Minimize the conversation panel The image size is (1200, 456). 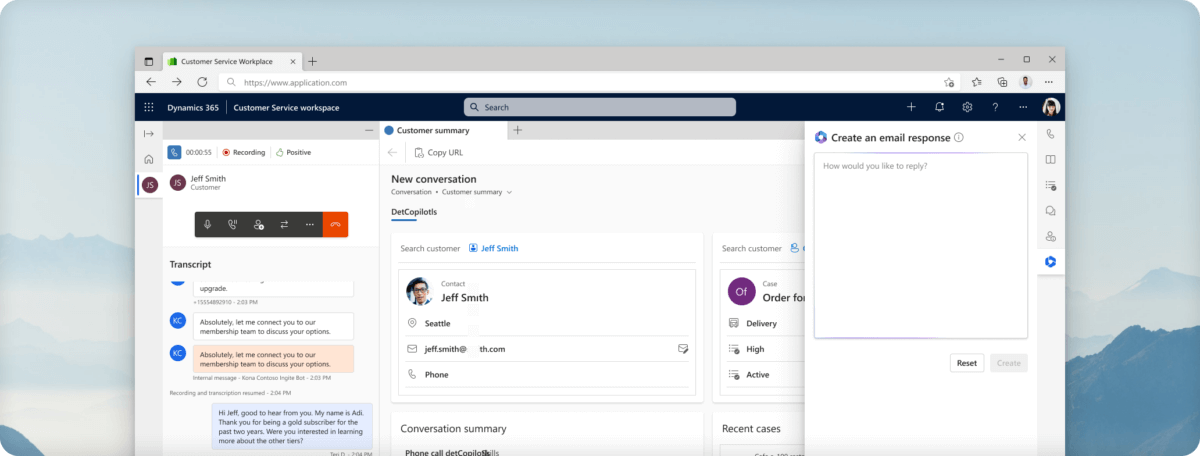click(368, 131)
